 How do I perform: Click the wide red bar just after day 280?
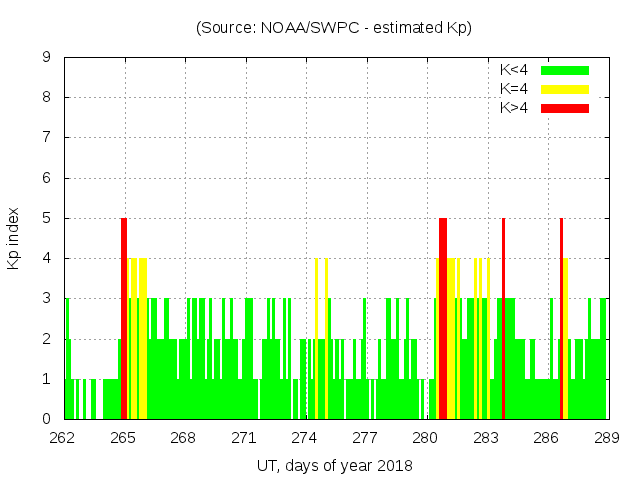[443, 318]
